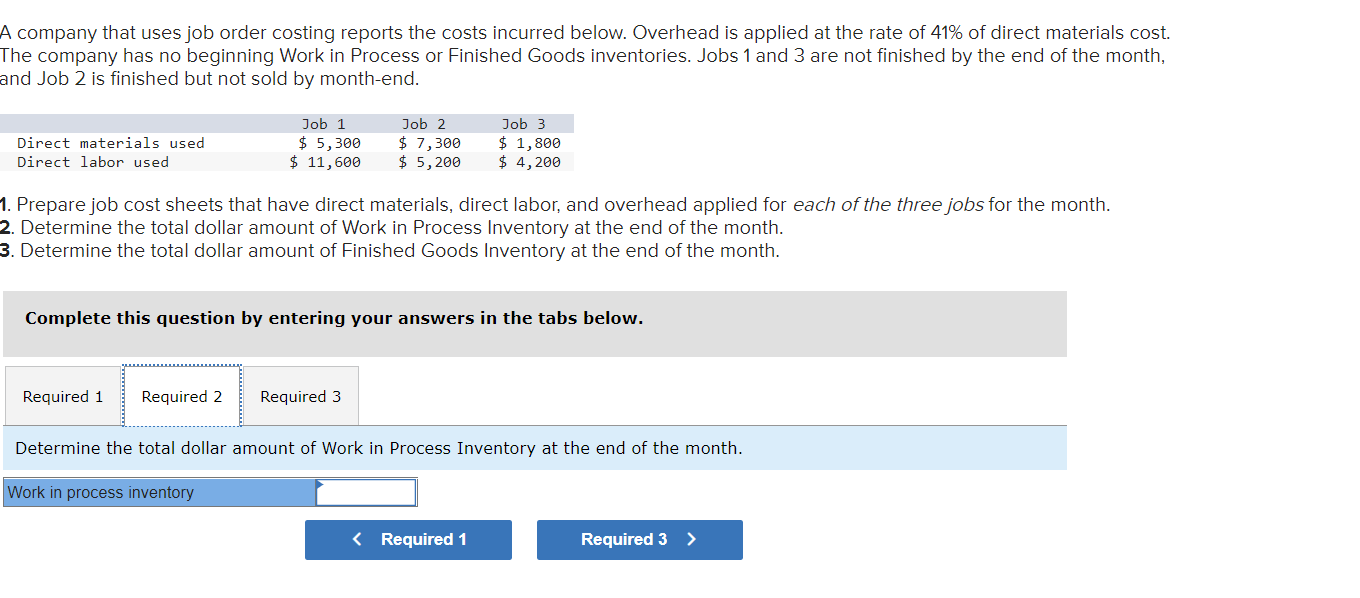1360x598 pixels.
Task: Switch to the Required 1 tab
Action: [62, 396]
